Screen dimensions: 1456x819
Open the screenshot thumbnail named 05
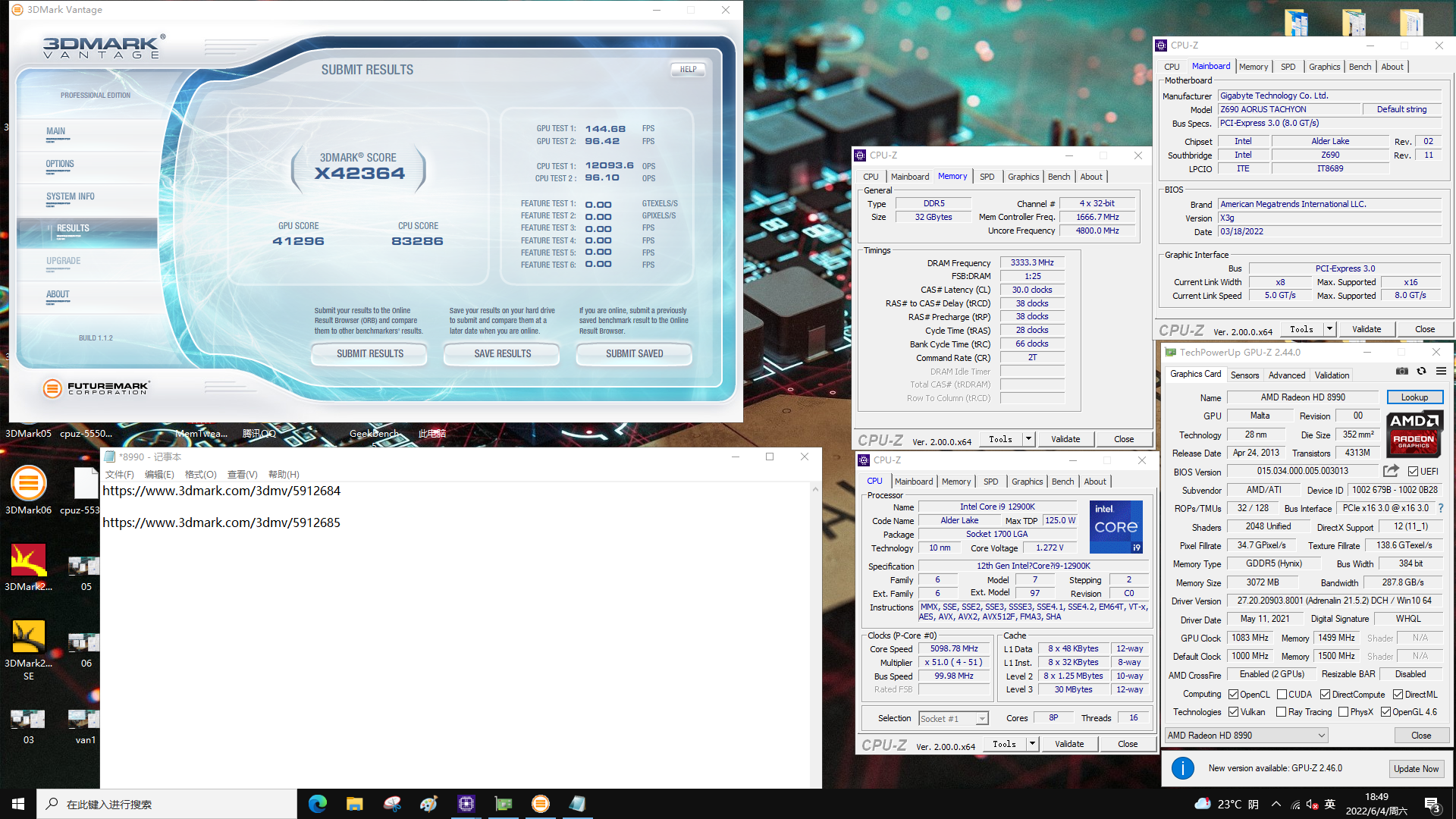point(83,573)
